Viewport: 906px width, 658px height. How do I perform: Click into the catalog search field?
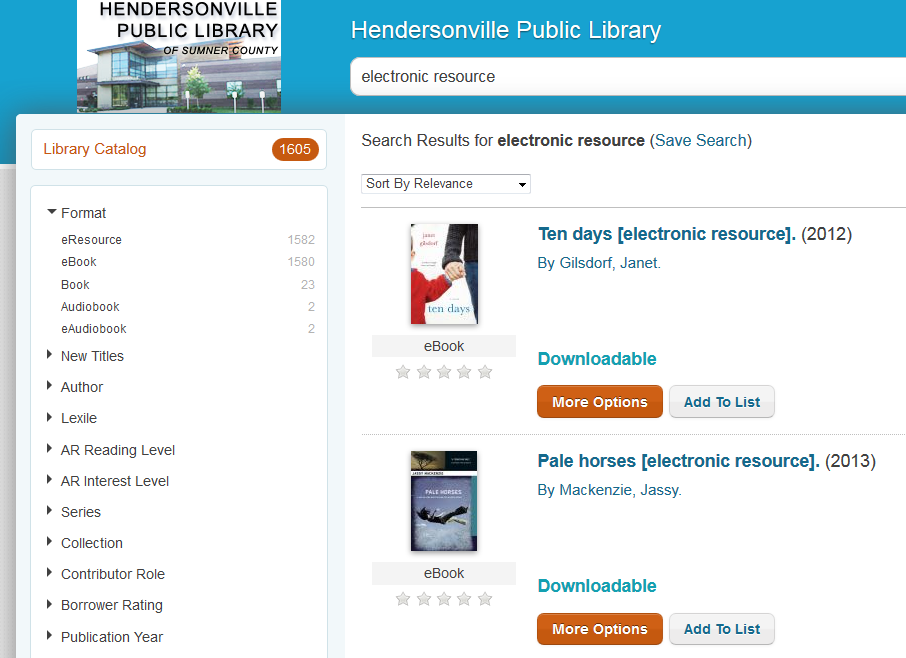click(620, 77)
